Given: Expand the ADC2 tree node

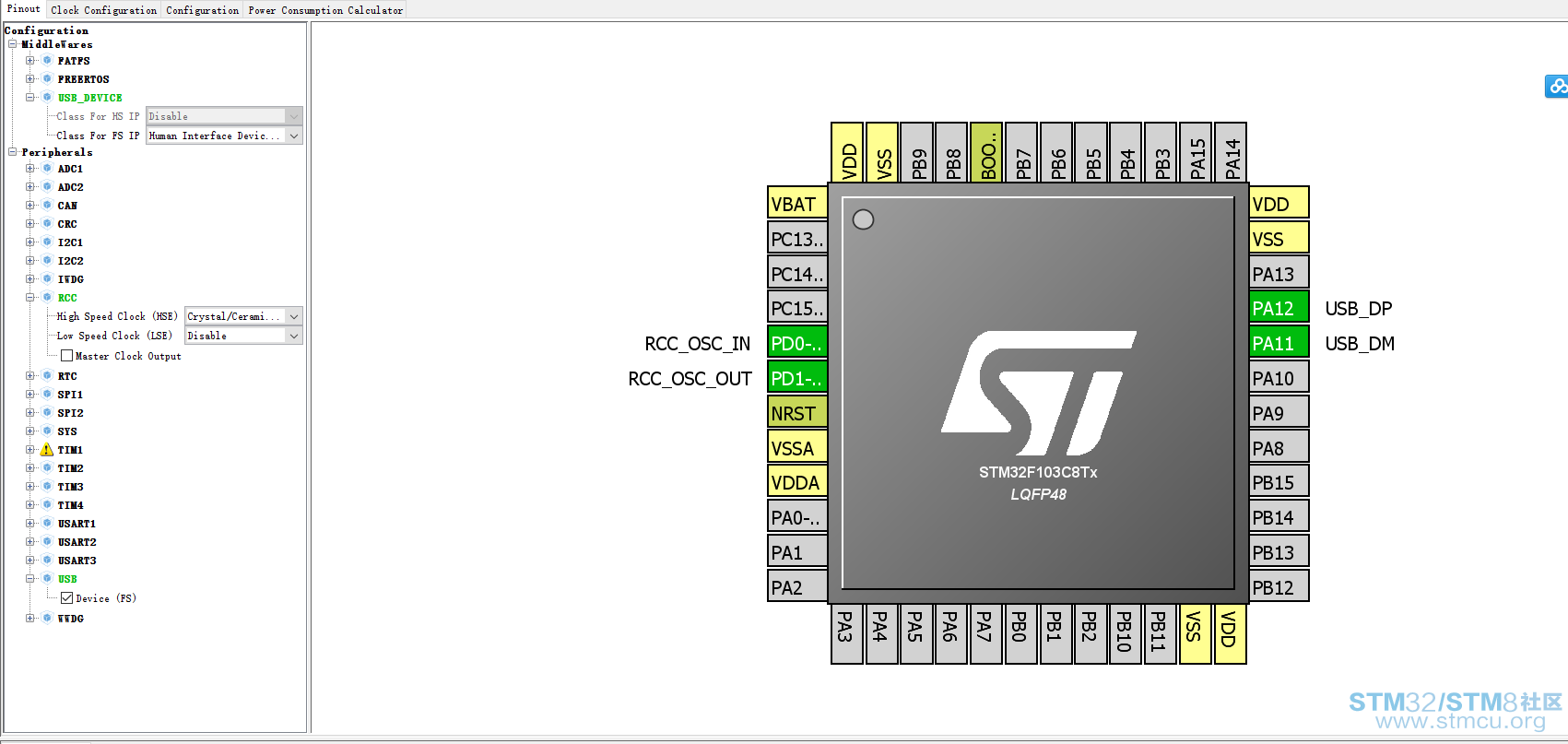Looking at the screenshot, I should [30, 187].
